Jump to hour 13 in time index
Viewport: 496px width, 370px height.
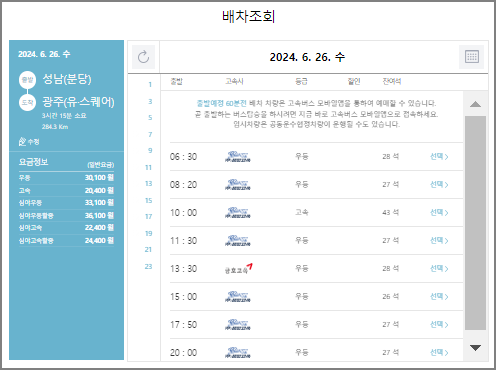tap(149, 184)
